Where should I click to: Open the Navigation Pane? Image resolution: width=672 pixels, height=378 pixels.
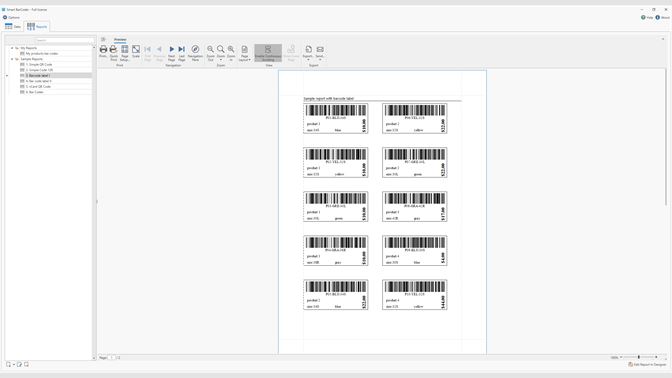[195, 53]
